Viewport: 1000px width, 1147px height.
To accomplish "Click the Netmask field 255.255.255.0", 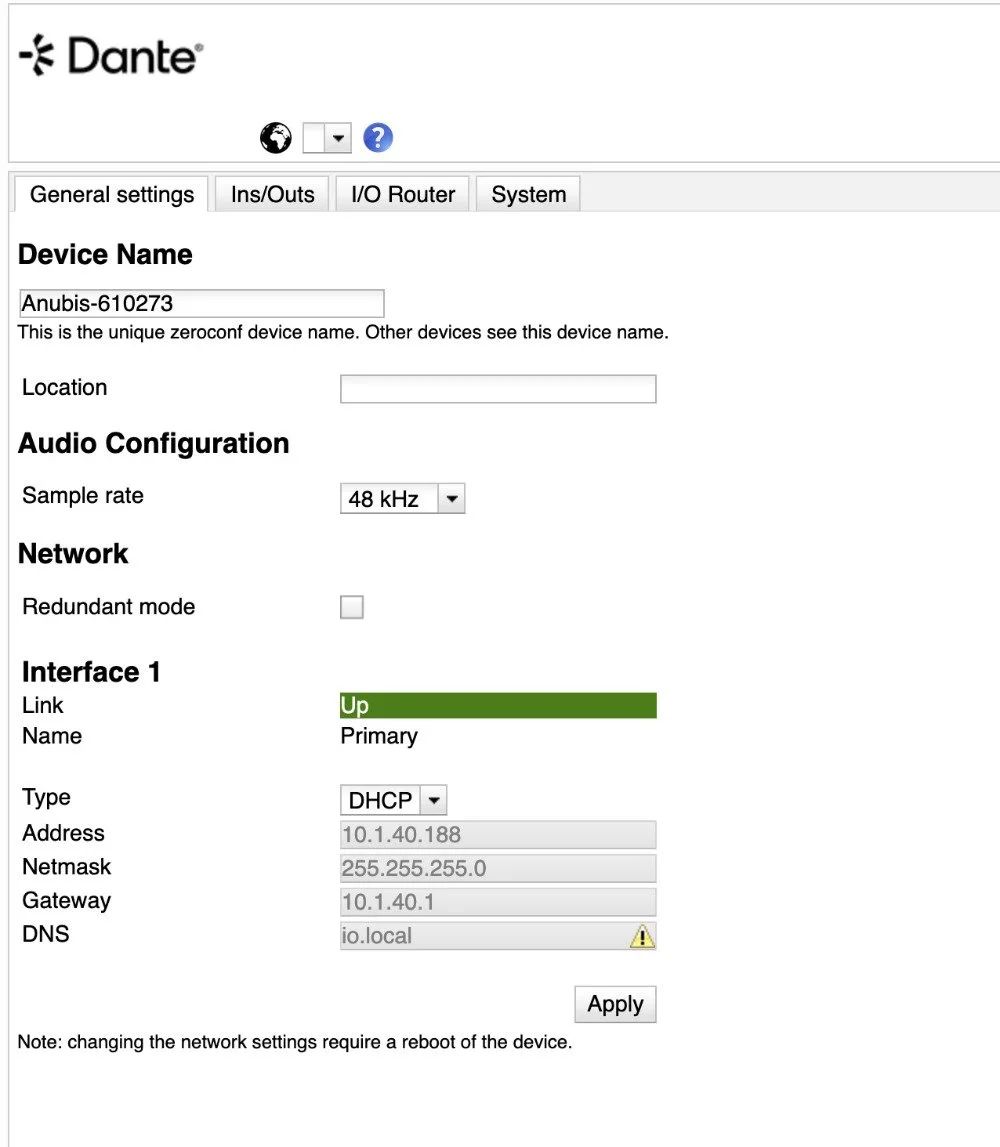I will [498, 868].
